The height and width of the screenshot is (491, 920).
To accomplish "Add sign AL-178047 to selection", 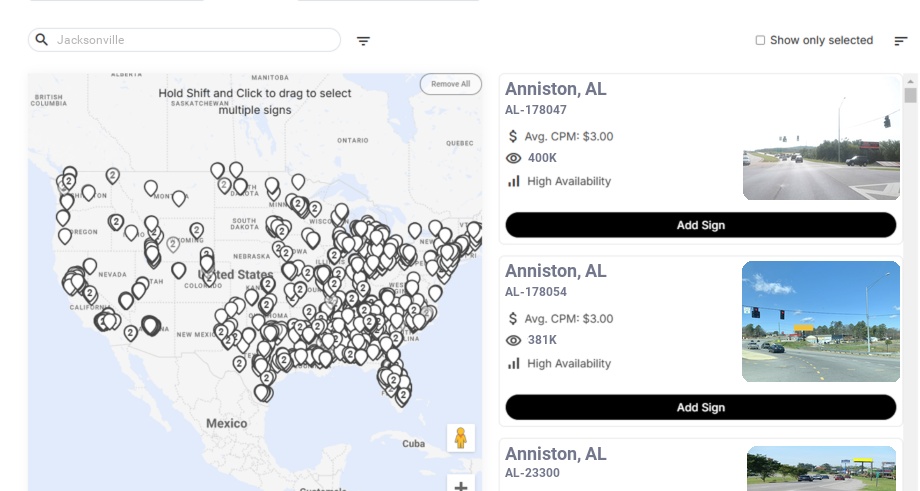I will (x=700, y=225).
